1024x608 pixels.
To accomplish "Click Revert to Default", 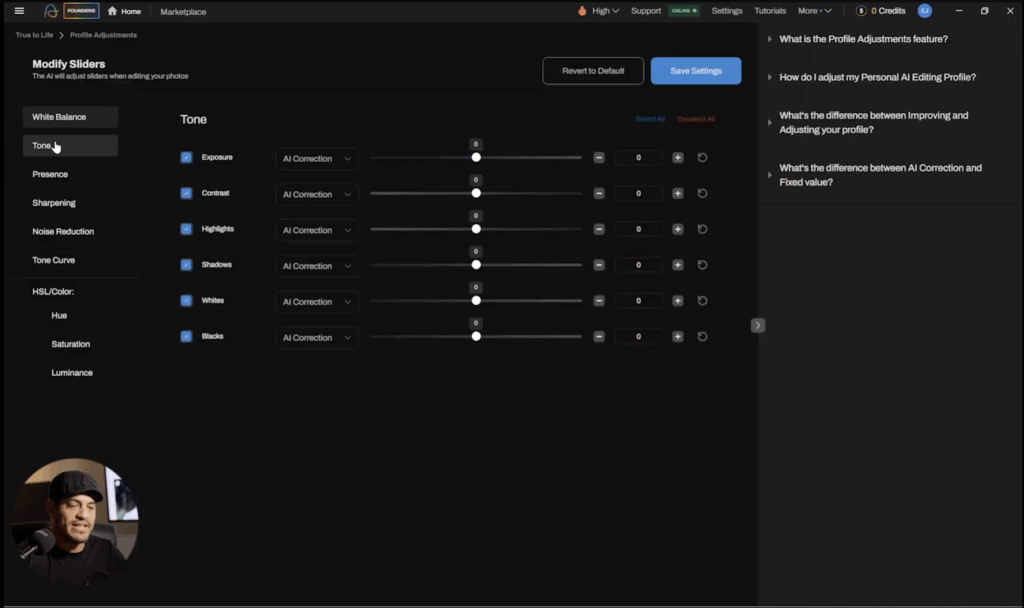I will (x=592, y=70).
